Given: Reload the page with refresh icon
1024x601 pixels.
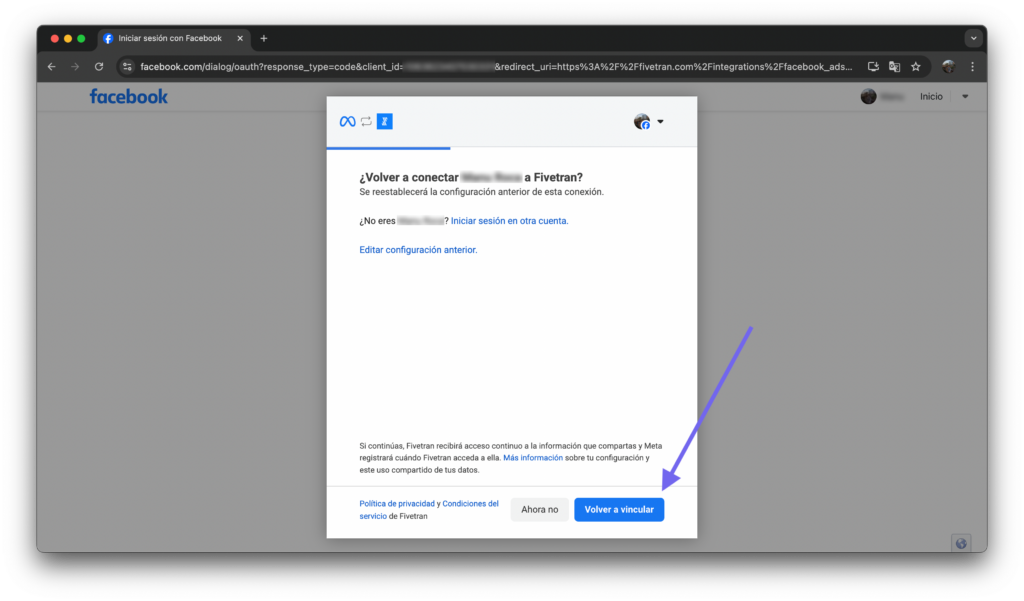Looking at the screenshot, I should coord(99,67).
